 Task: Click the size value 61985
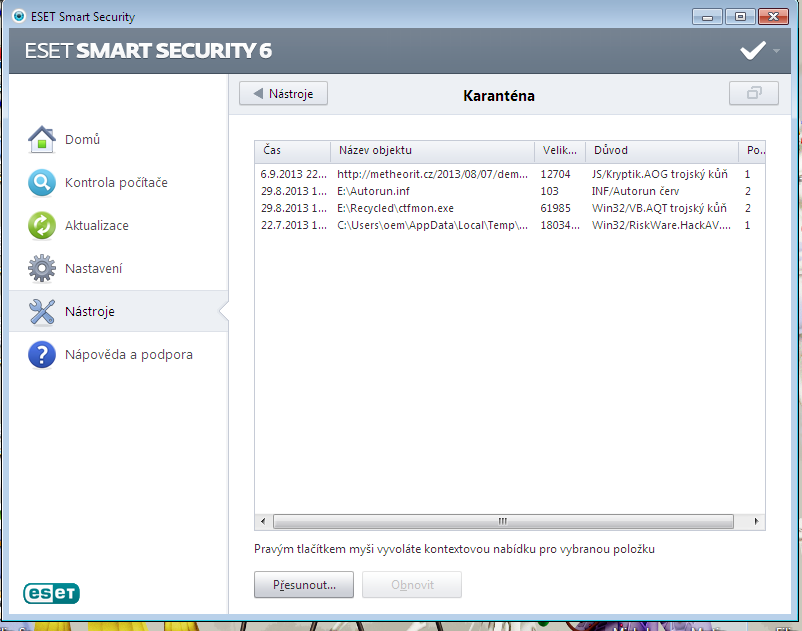coord(555,208)
